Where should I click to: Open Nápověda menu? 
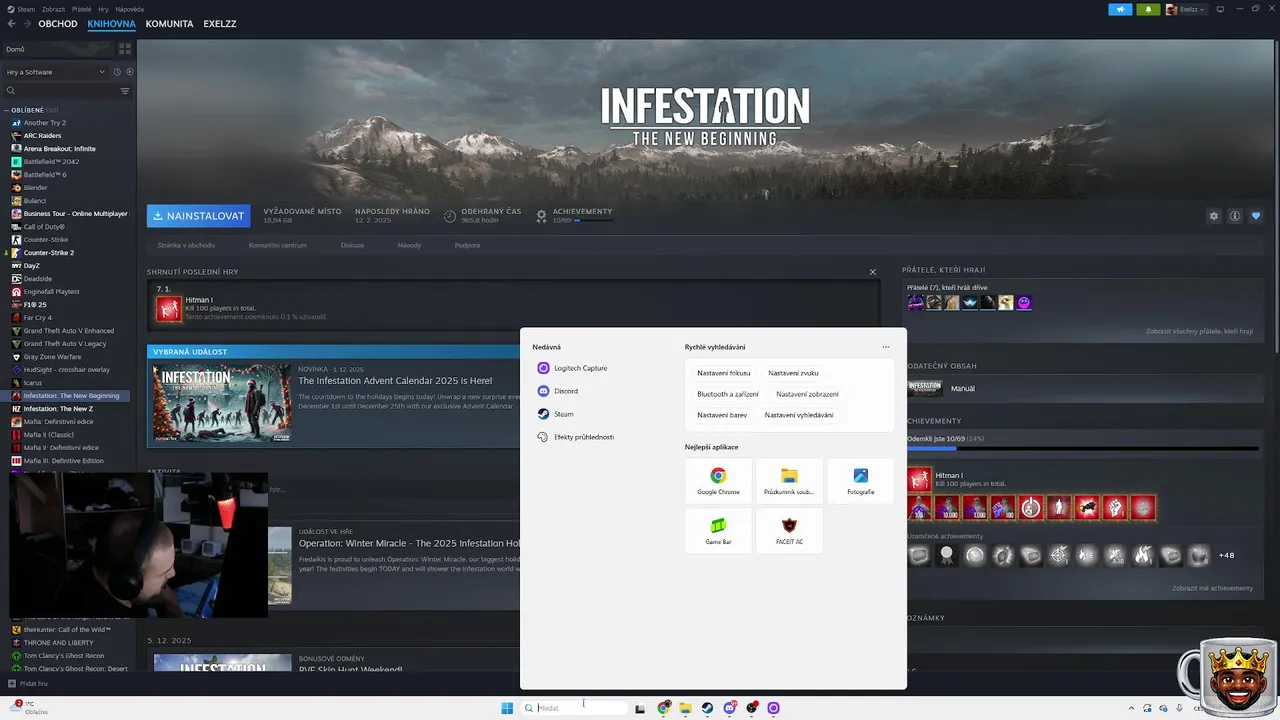click(x=130, y=9)
